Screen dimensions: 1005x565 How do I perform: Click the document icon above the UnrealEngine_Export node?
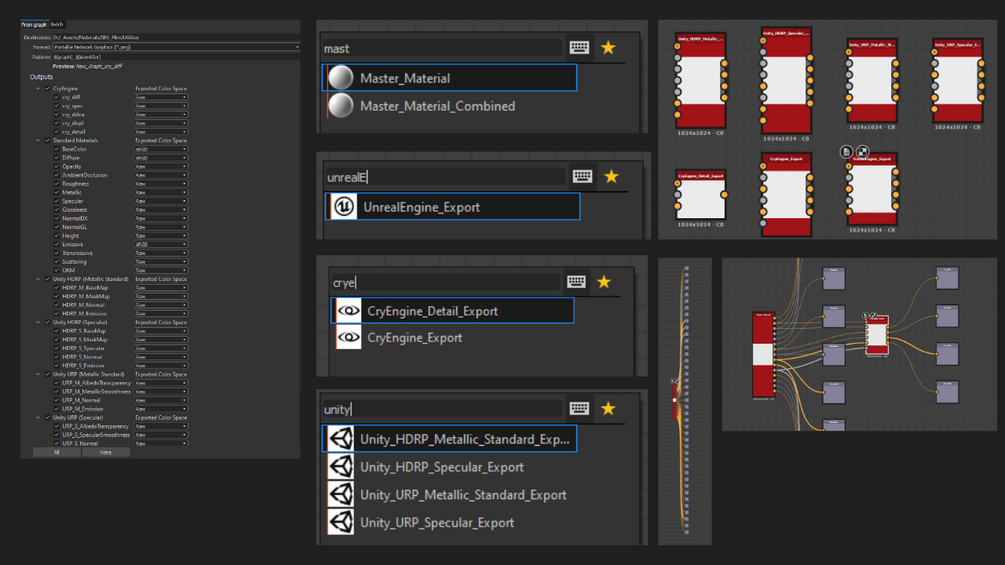point(846,152)
